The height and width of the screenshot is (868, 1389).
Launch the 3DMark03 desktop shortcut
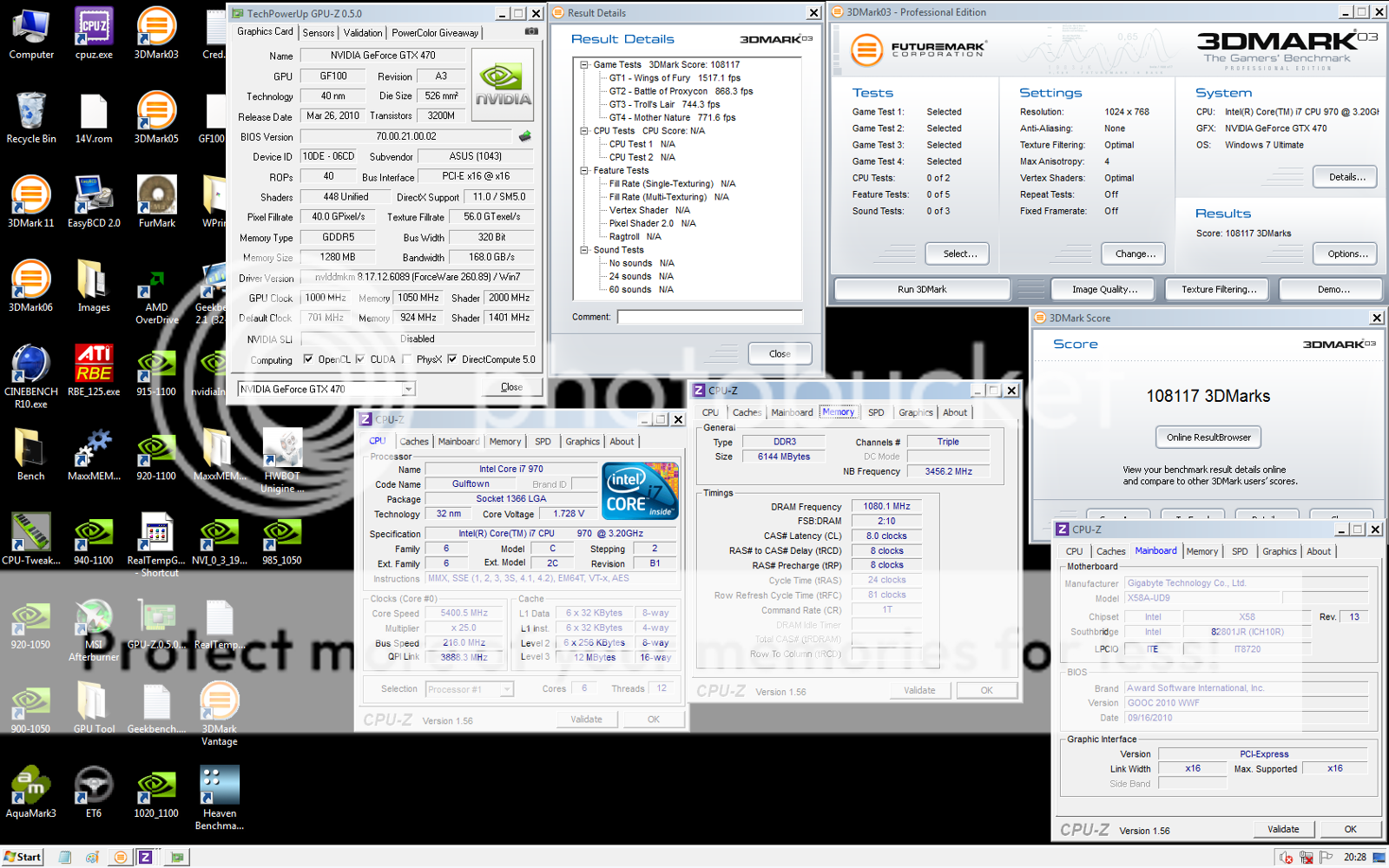click(156, 34)
